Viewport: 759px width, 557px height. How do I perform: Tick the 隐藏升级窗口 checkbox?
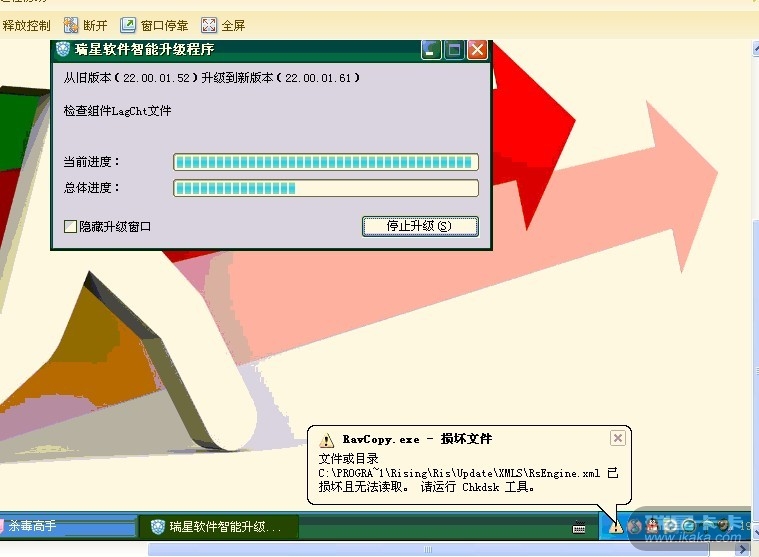pyautogui.click(x=70, y=226)
